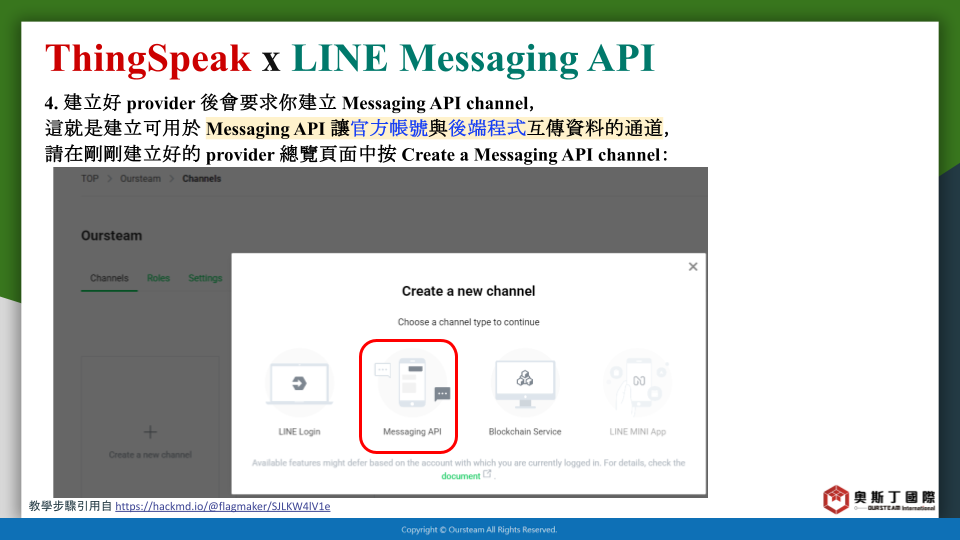Switch to the Roles tab

tap(158, 278)
